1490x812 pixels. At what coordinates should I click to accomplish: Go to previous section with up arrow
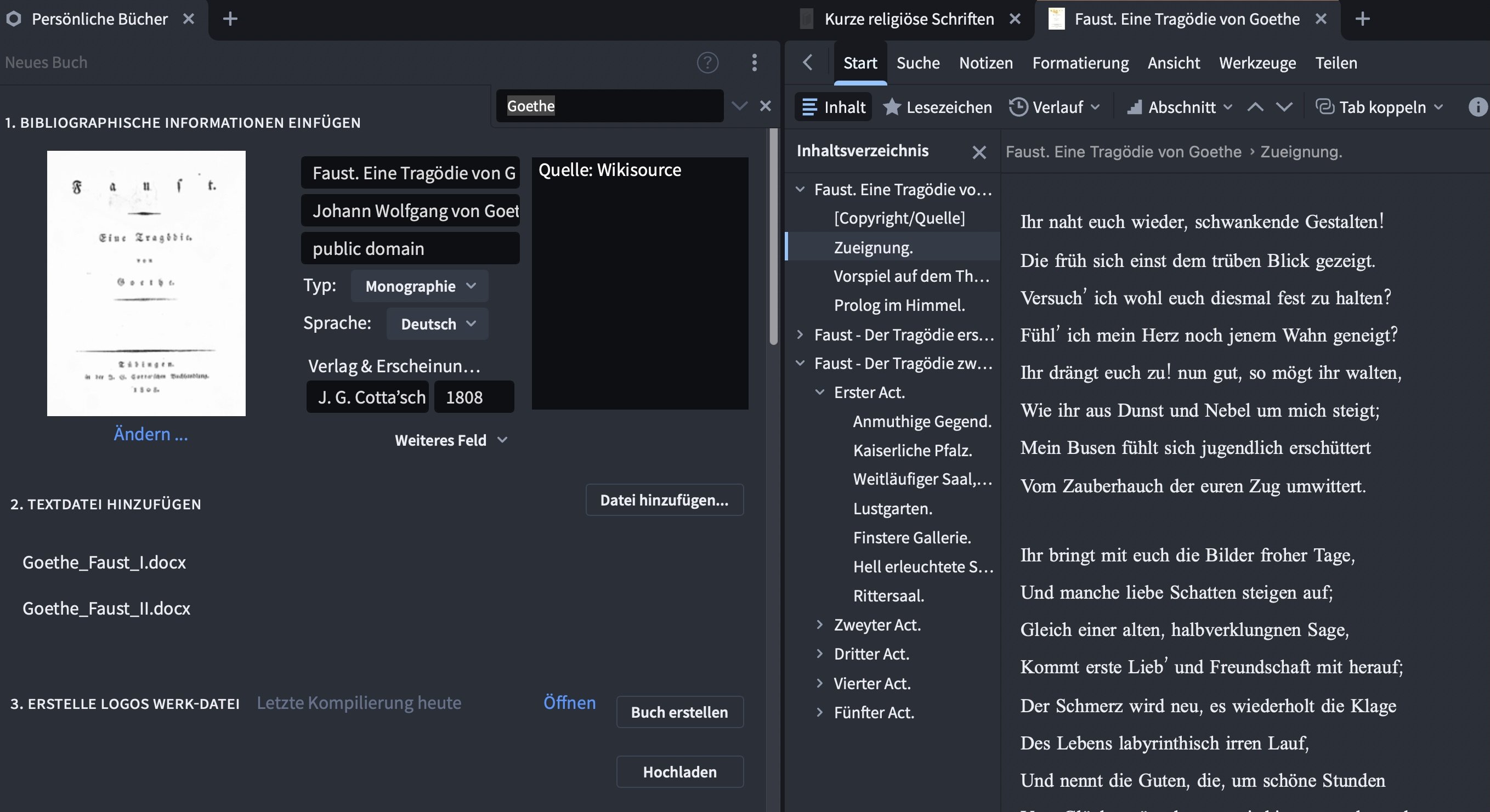pos(1255,107)
